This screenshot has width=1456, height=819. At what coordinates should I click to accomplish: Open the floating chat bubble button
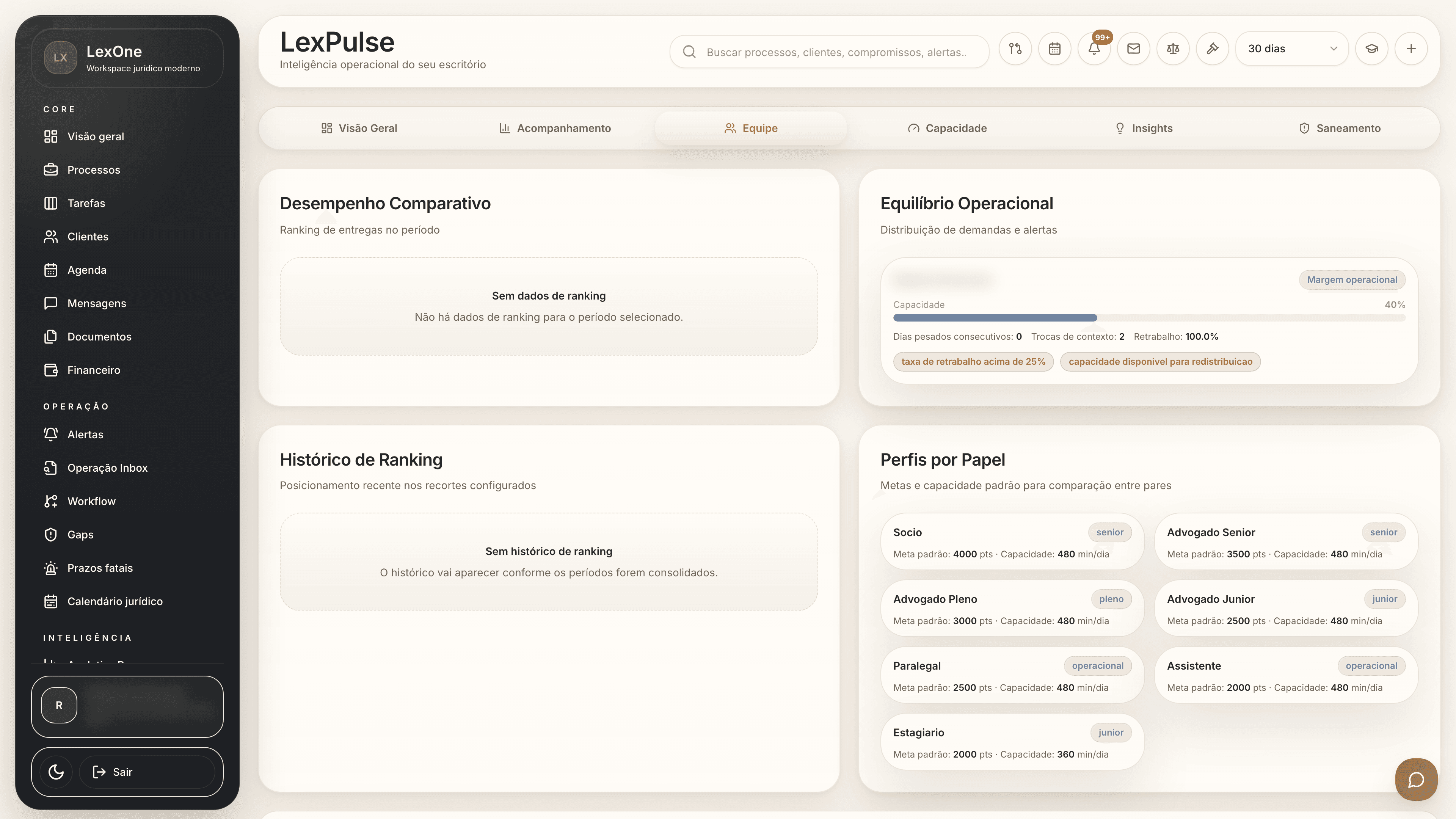[x=1416, y=780]
